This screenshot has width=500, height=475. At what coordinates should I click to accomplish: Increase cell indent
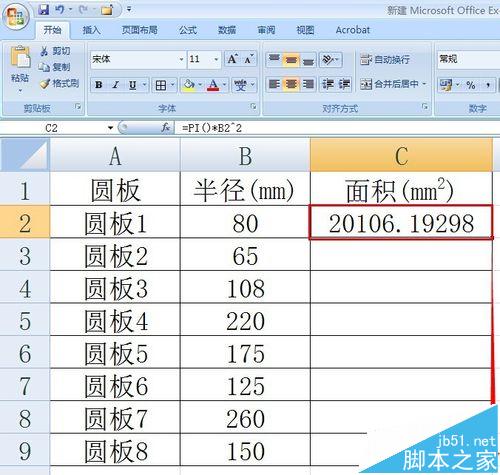pos(344,84)
